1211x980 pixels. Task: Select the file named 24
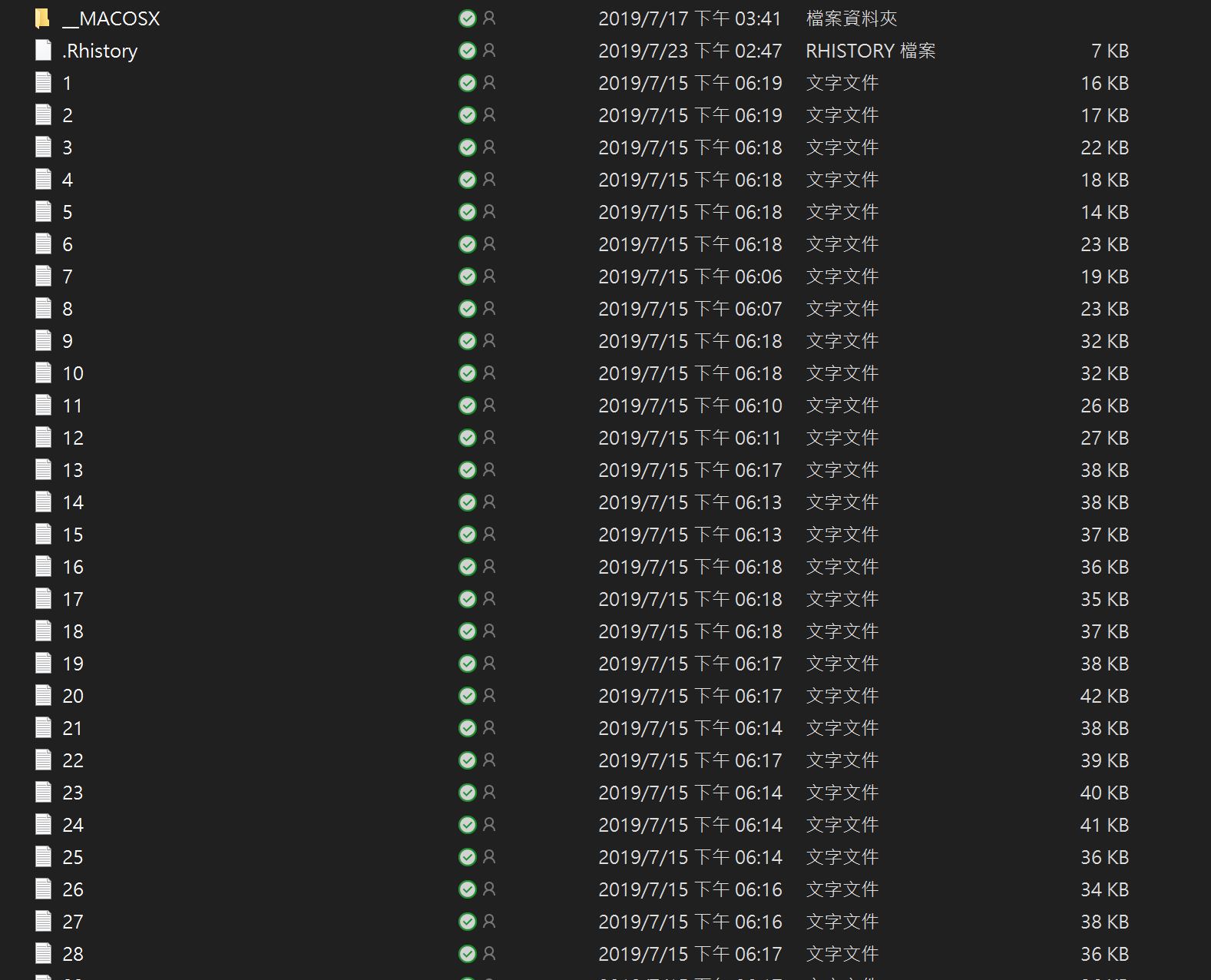click(x=73, y=825)
